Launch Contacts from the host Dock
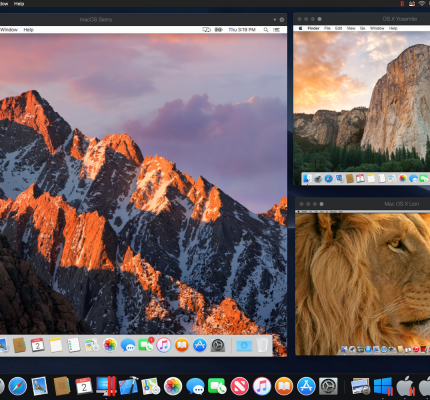The height and width of the screenshot is (400, 430). tap(62, 386)
